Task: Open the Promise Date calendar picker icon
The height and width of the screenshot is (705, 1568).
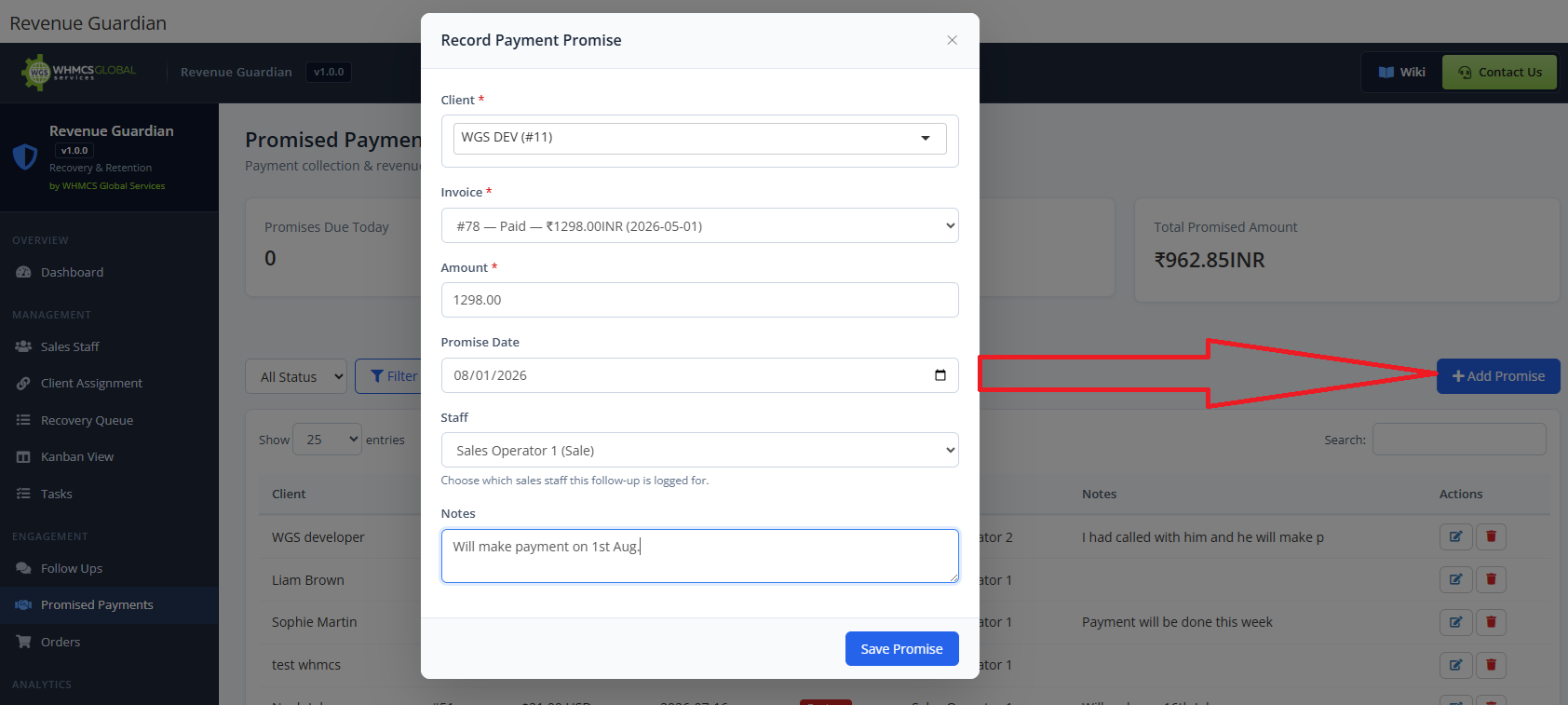Action: (939, 375)
